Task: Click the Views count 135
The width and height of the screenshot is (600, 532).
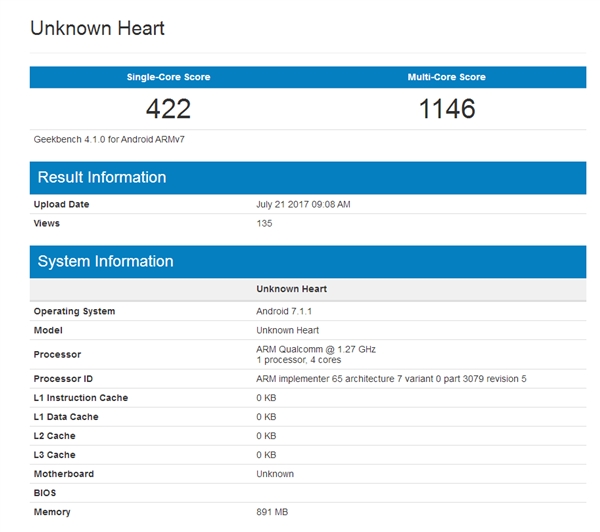Action: (264, 223)
